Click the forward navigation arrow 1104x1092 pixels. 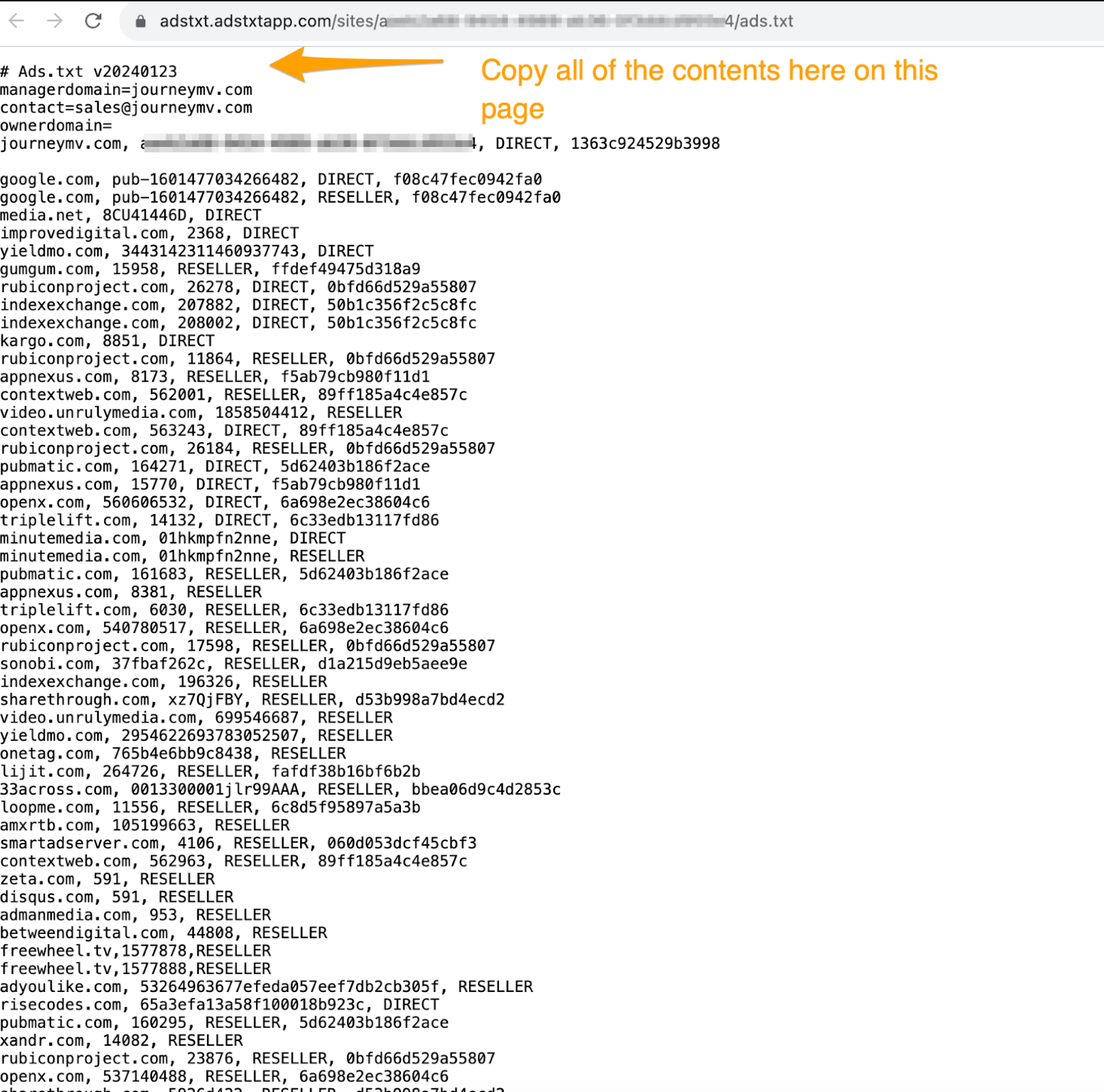pyautogui.click(x=56, y=21)
